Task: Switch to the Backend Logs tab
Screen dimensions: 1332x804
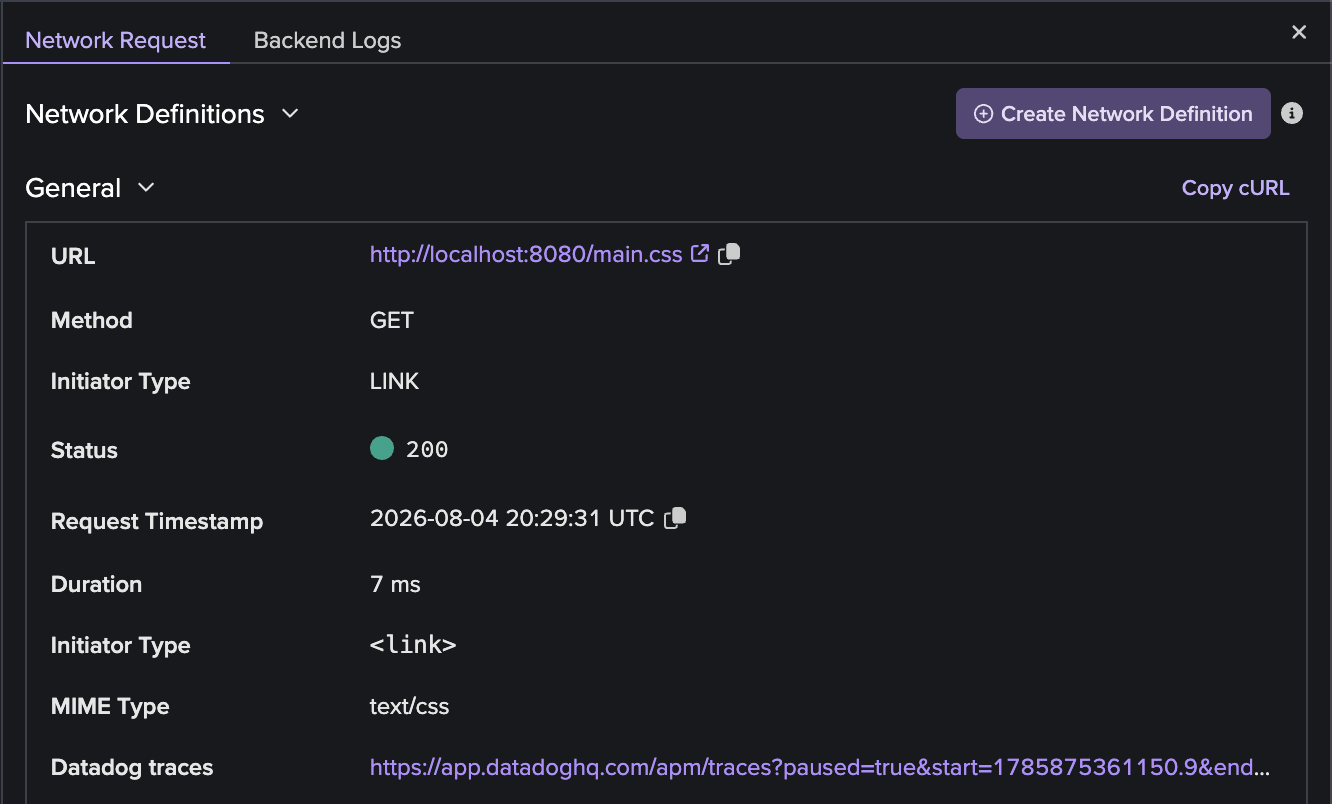Action: click(327, 40)
